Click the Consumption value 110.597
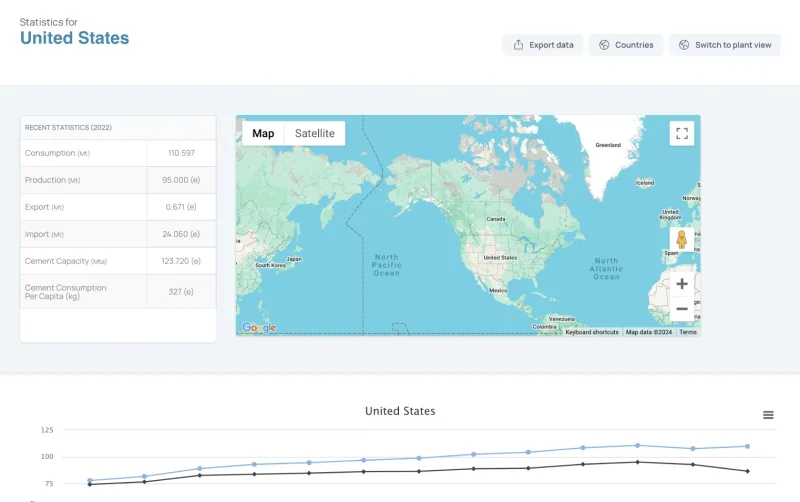800x502 pixels. pos(182,153)
